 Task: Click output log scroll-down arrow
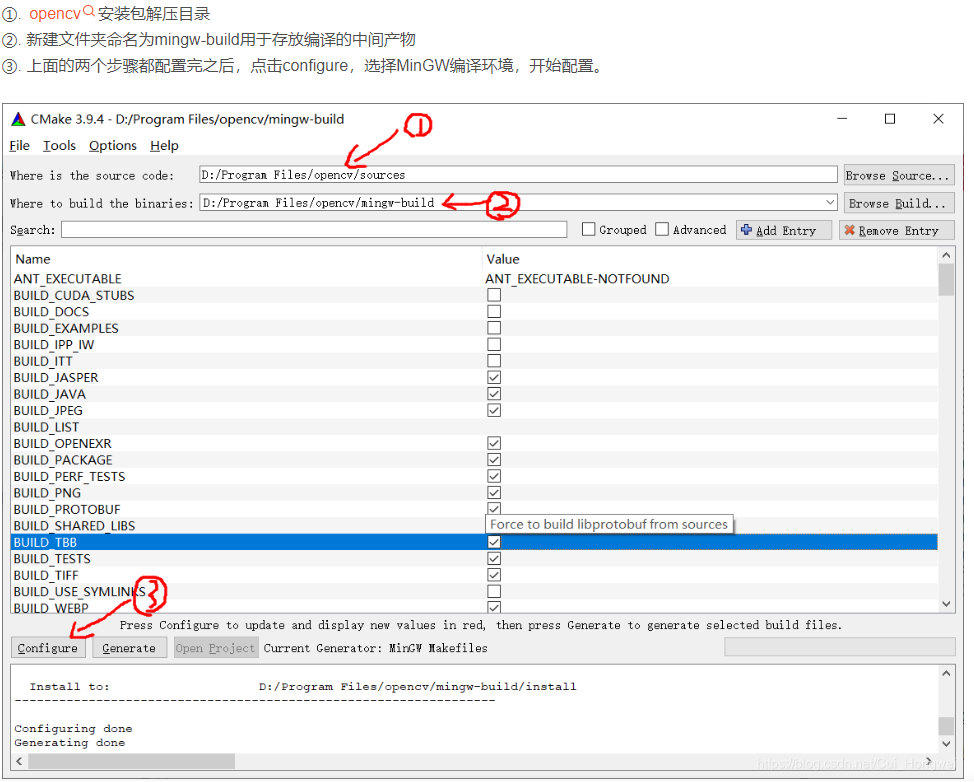tap(946, 743)
